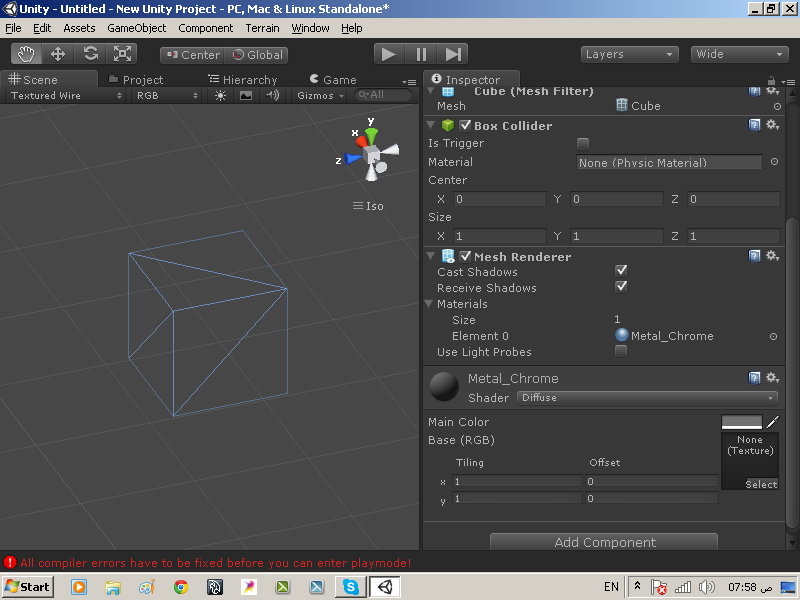Start Play mode
This screenshot has width=800, height=600.
pyautogui.click(x=389, y=54)
